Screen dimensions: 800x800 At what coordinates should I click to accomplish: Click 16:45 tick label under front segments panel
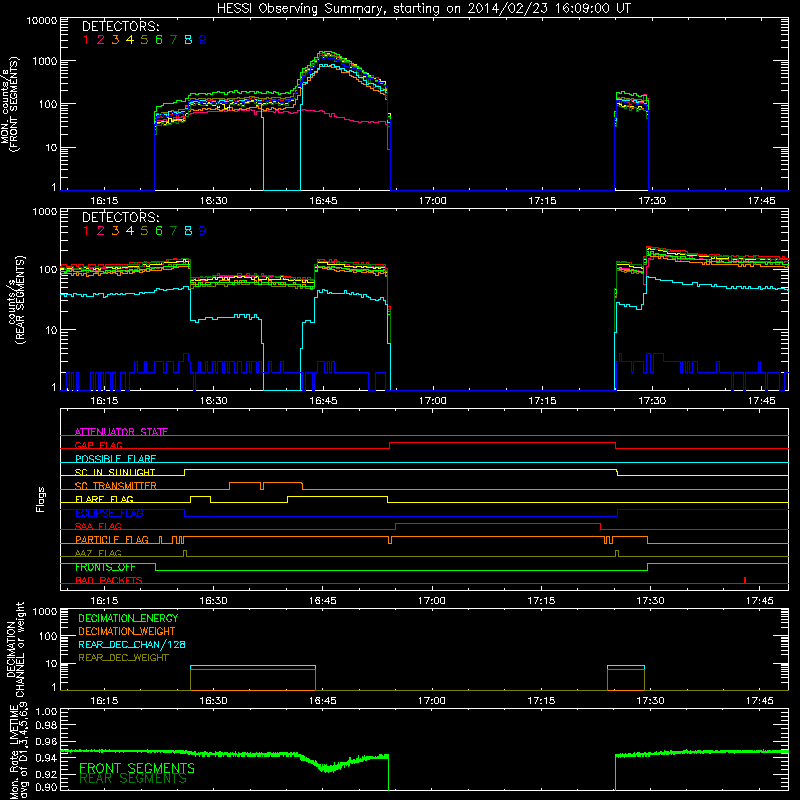(x=323, y=201)
